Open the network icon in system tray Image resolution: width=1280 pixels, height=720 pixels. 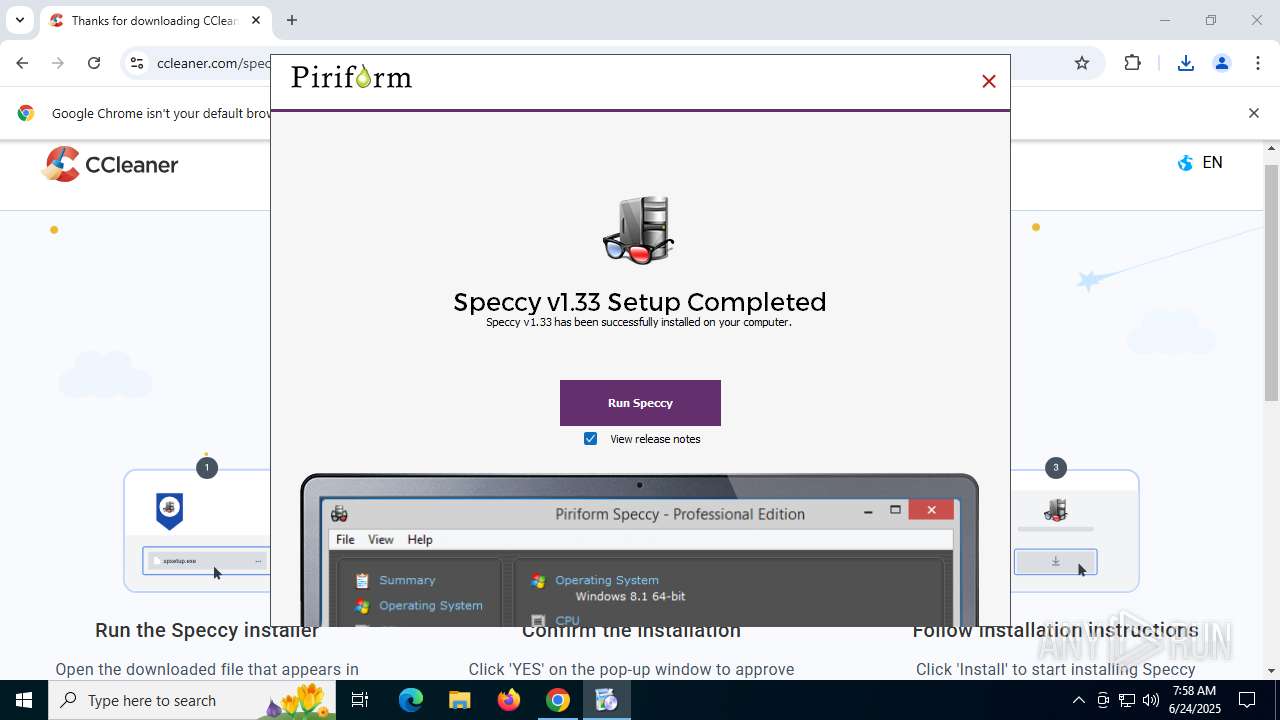[x=1127, y=700]
